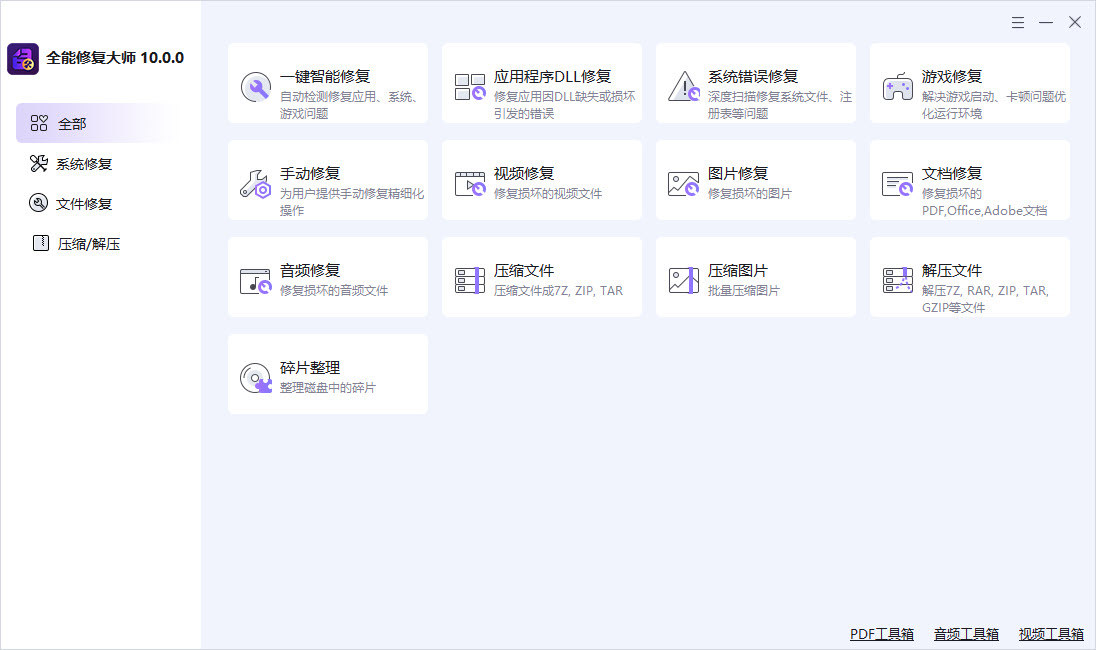Click description 修复损坏的视频文件
The image size is (1096, 650).
click(x=548, y=194)
